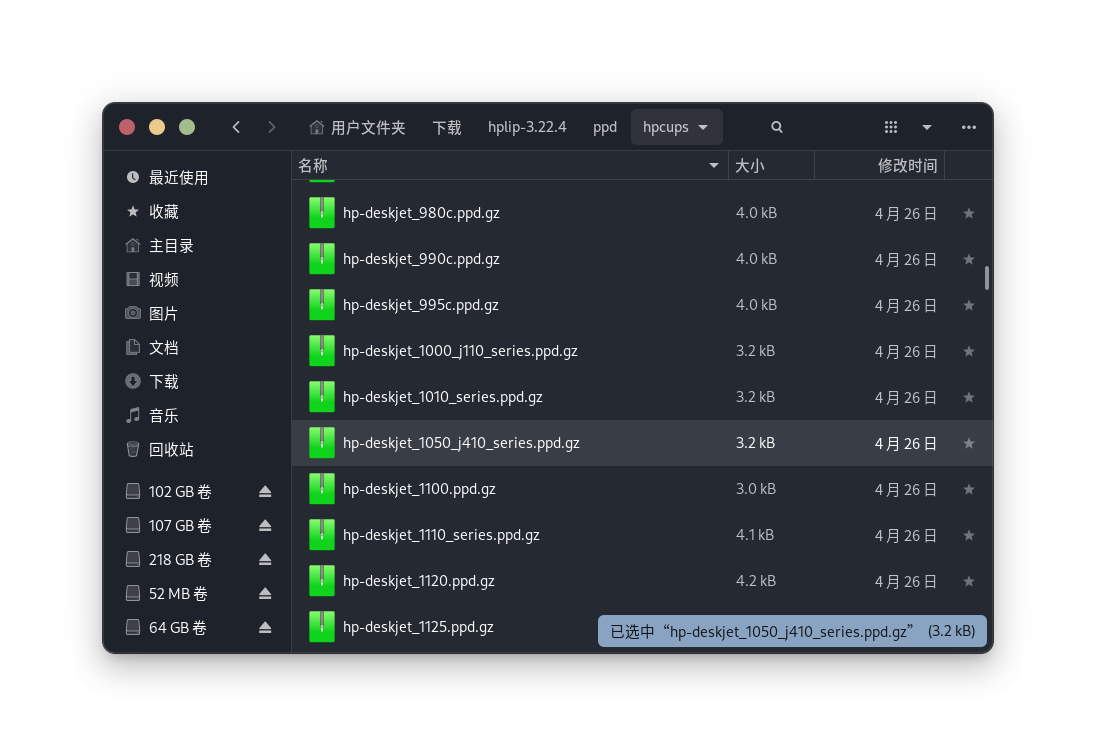This screenshot has width=1096, height=756.
Task: Click the 名称 column sort arrow
Action: pyautogui.click(x=714, y=165)
